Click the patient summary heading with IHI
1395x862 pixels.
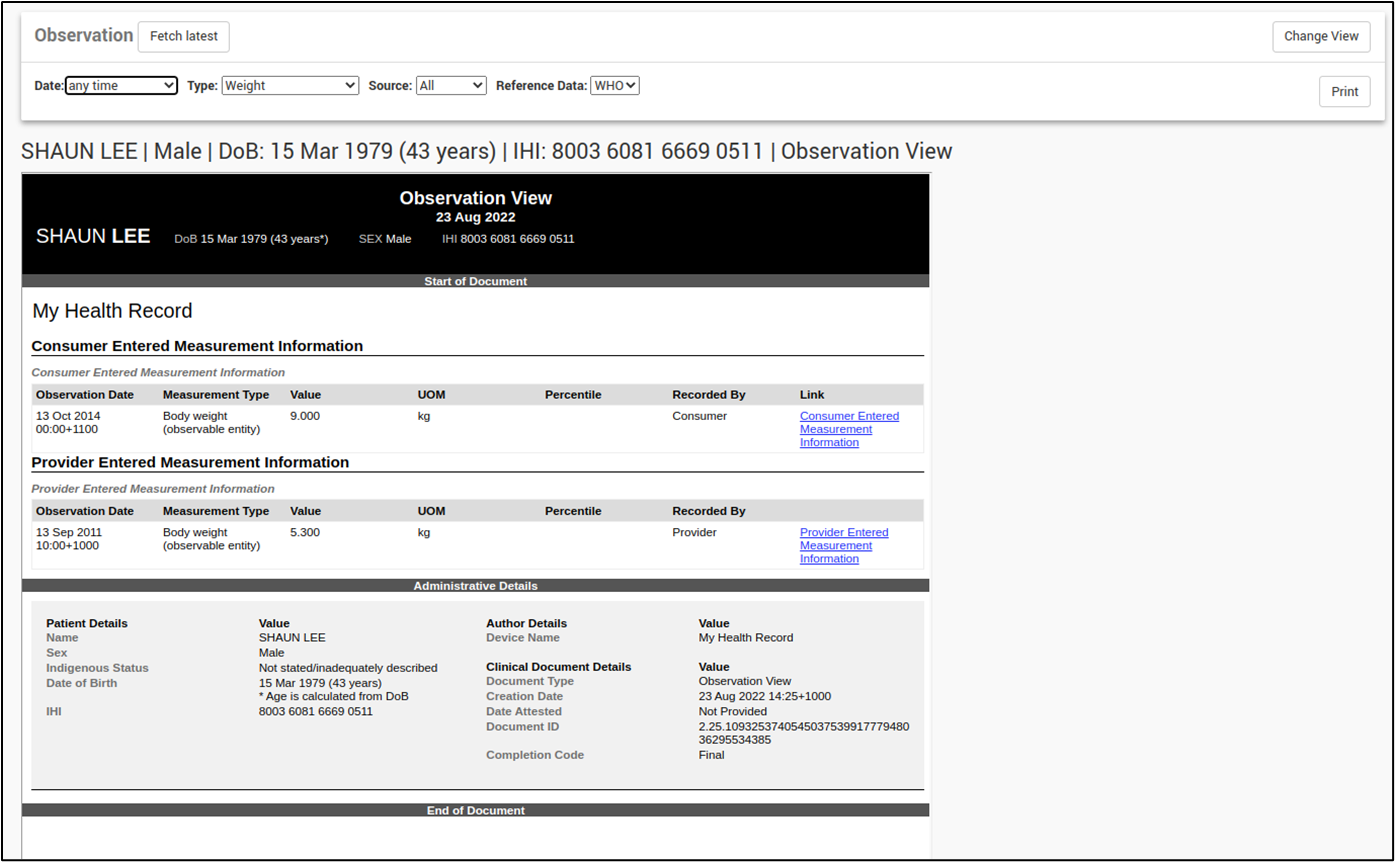pyautogui.click(x=486, y=151)
